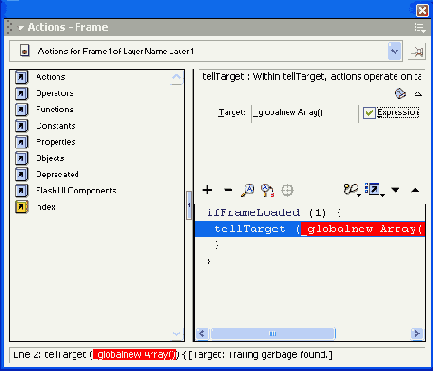Expand the Flash UI Components category
This screenshot has width=433, height=371.
click(x=66, y=191)
